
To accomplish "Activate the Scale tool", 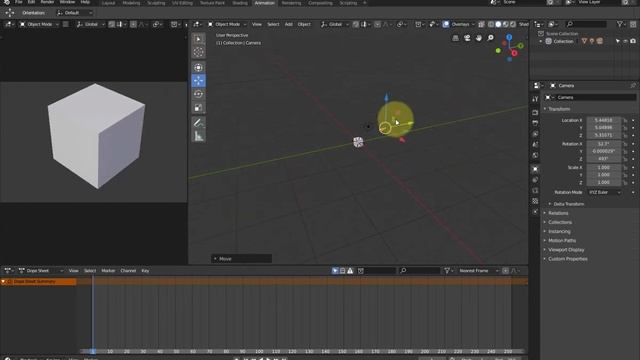I will click(198, 108).
